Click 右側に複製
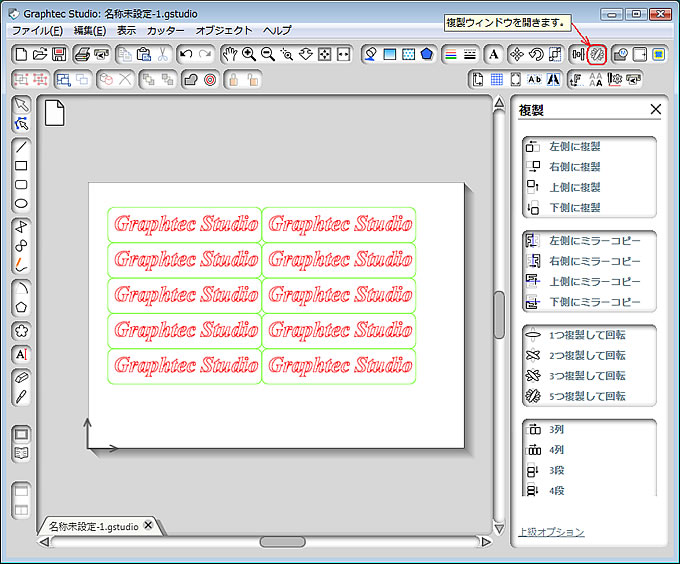 (575, 167)
